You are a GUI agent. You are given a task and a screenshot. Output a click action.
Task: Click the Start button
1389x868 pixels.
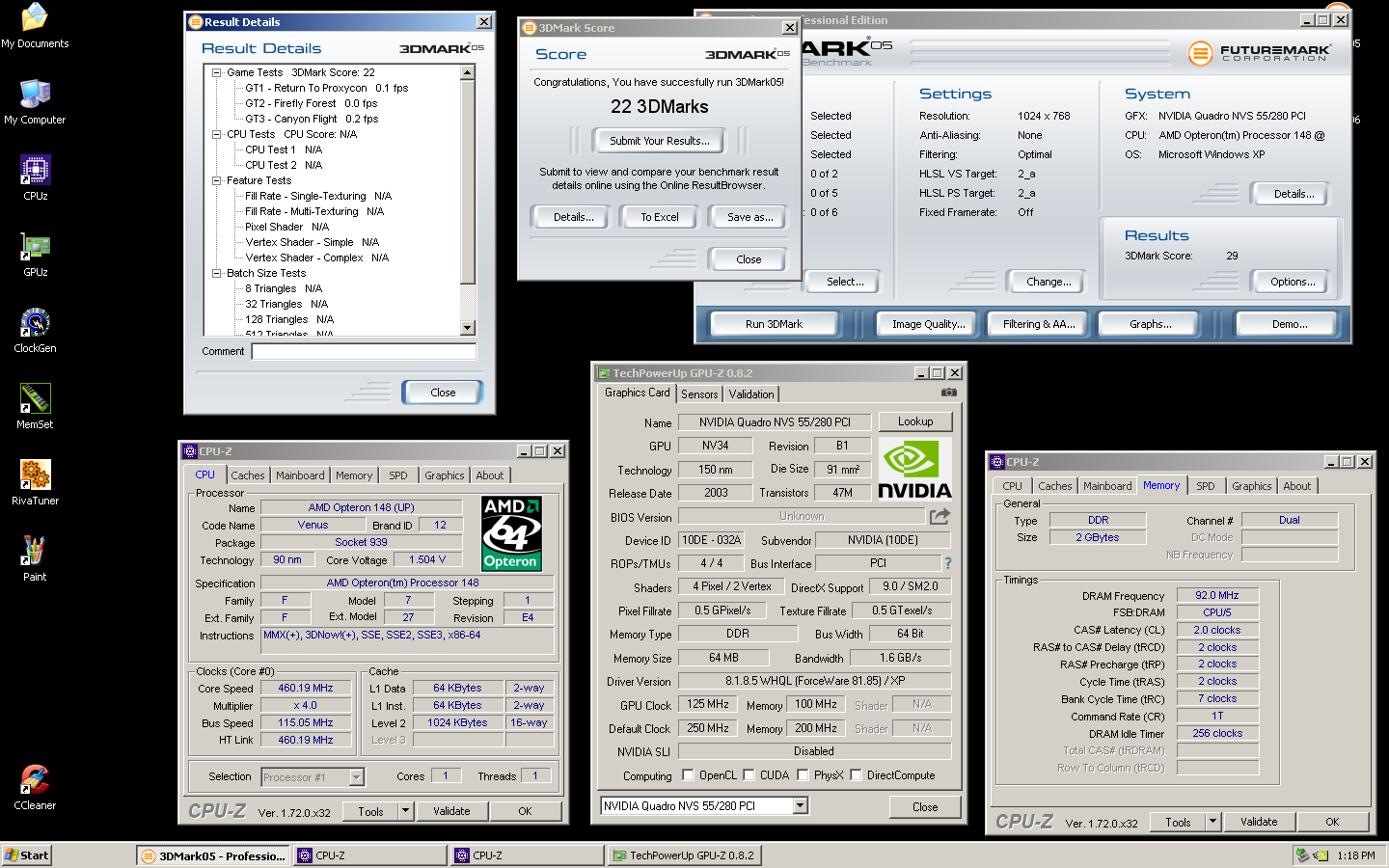pos(26,854)
